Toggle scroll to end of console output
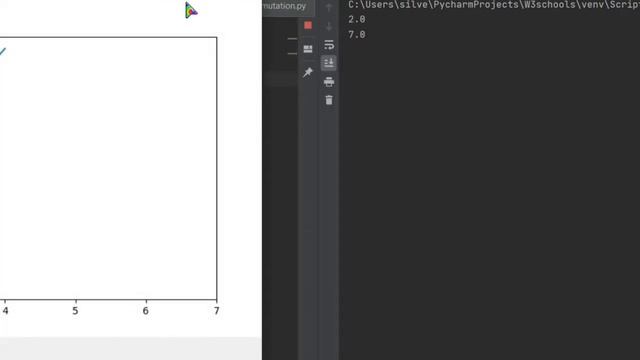 [329, 63]
